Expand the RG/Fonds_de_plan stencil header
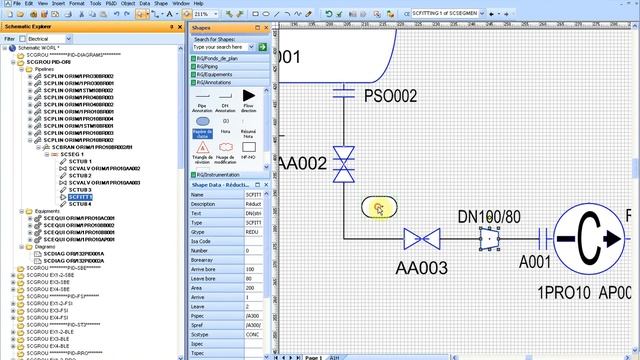The width and height of the screenshot is (640, 360). tap(230, 58)
